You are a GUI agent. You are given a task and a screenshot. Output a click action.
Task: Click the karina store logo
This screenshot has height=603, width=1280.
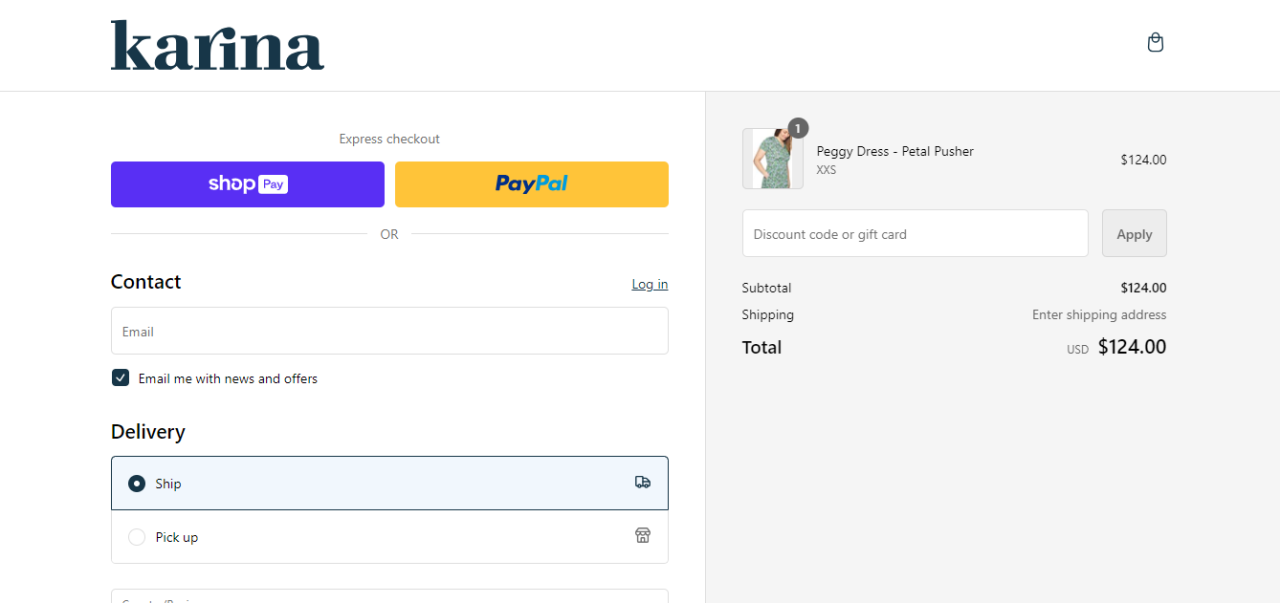217,46
